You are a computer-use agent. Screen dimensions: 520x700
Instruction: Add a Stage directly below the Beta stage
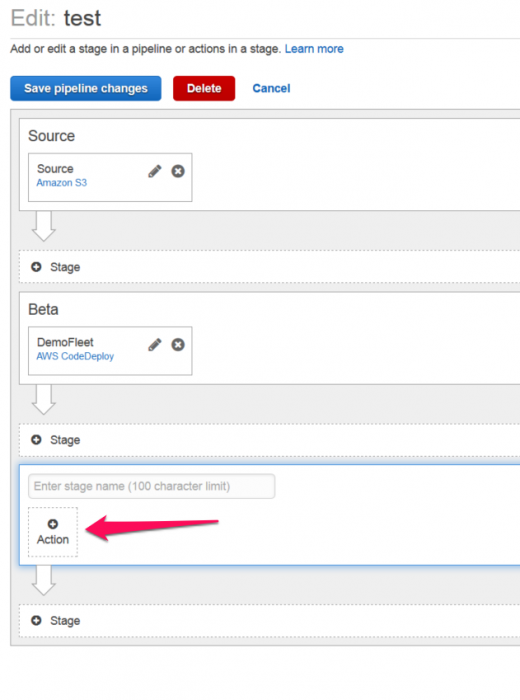point(56,440)
